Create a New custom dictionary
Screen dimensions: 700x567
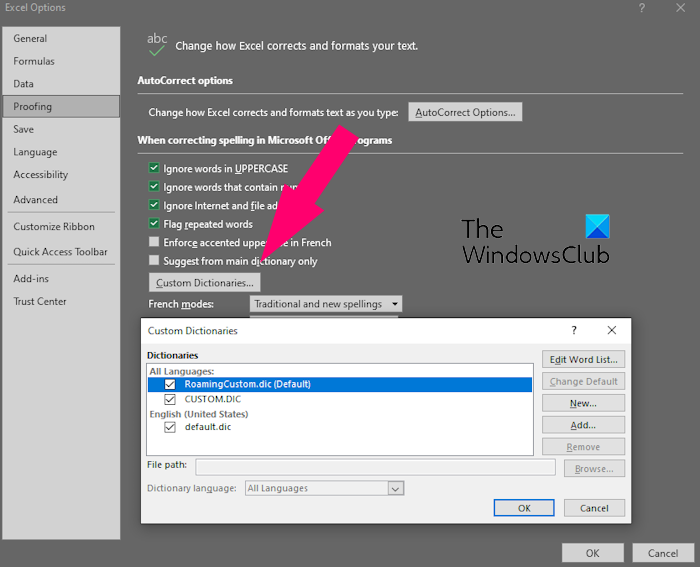point(583,403)
